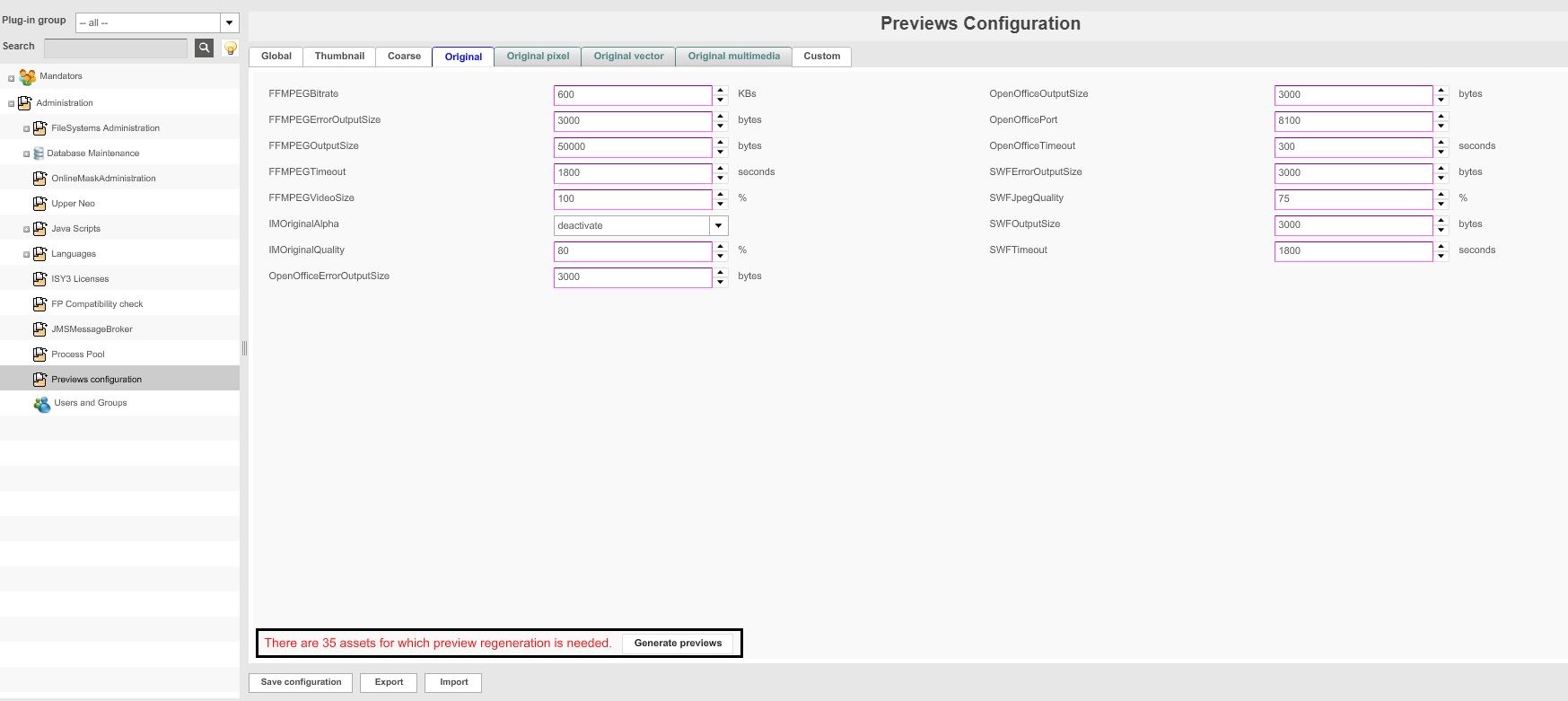
Task: Click the Java Scripts icon
Action: pyautogui.click(x=39, y=229)
